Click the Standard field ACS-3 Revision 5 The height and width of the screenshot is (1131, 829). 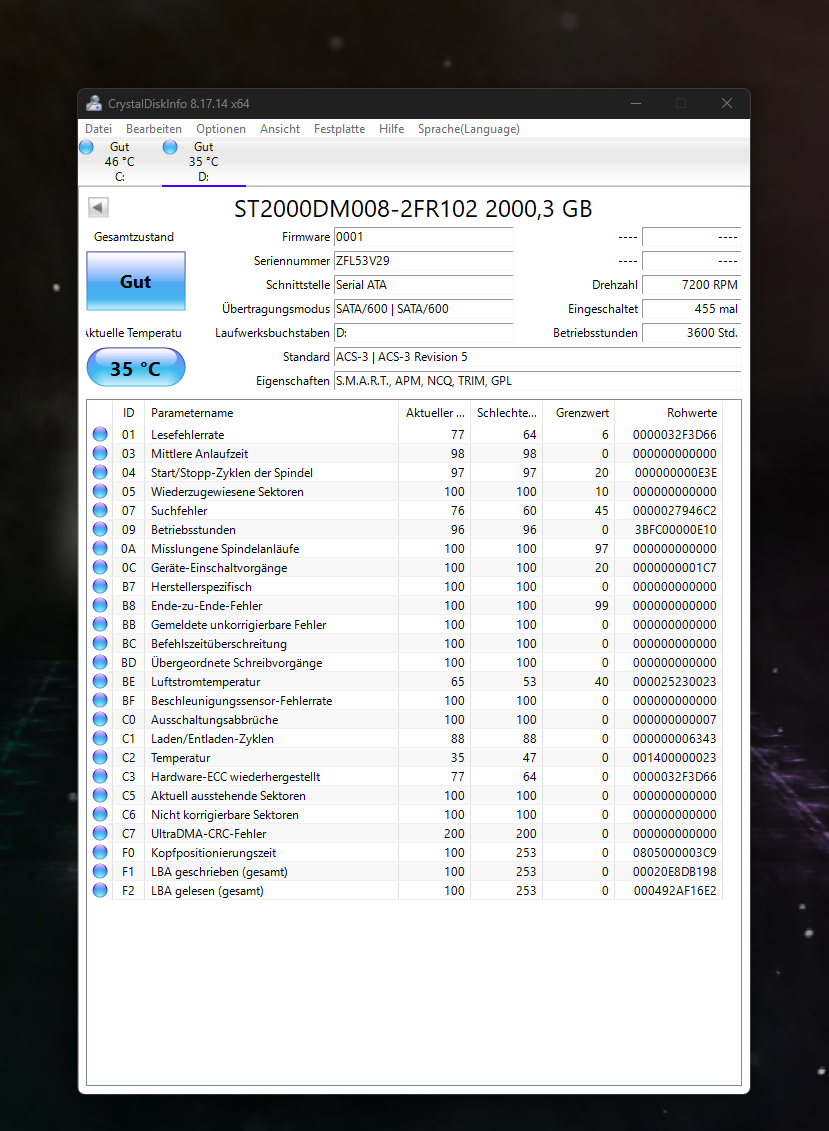[x=538, y=356]
